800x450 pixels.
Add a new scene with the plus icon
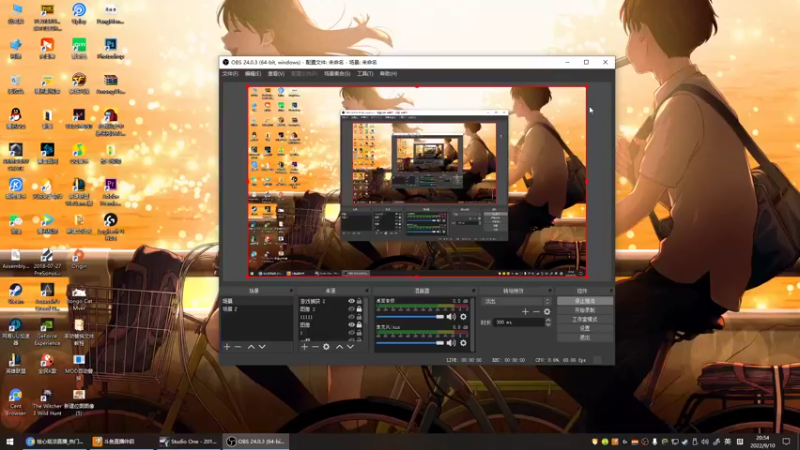(x=227, y=346)
